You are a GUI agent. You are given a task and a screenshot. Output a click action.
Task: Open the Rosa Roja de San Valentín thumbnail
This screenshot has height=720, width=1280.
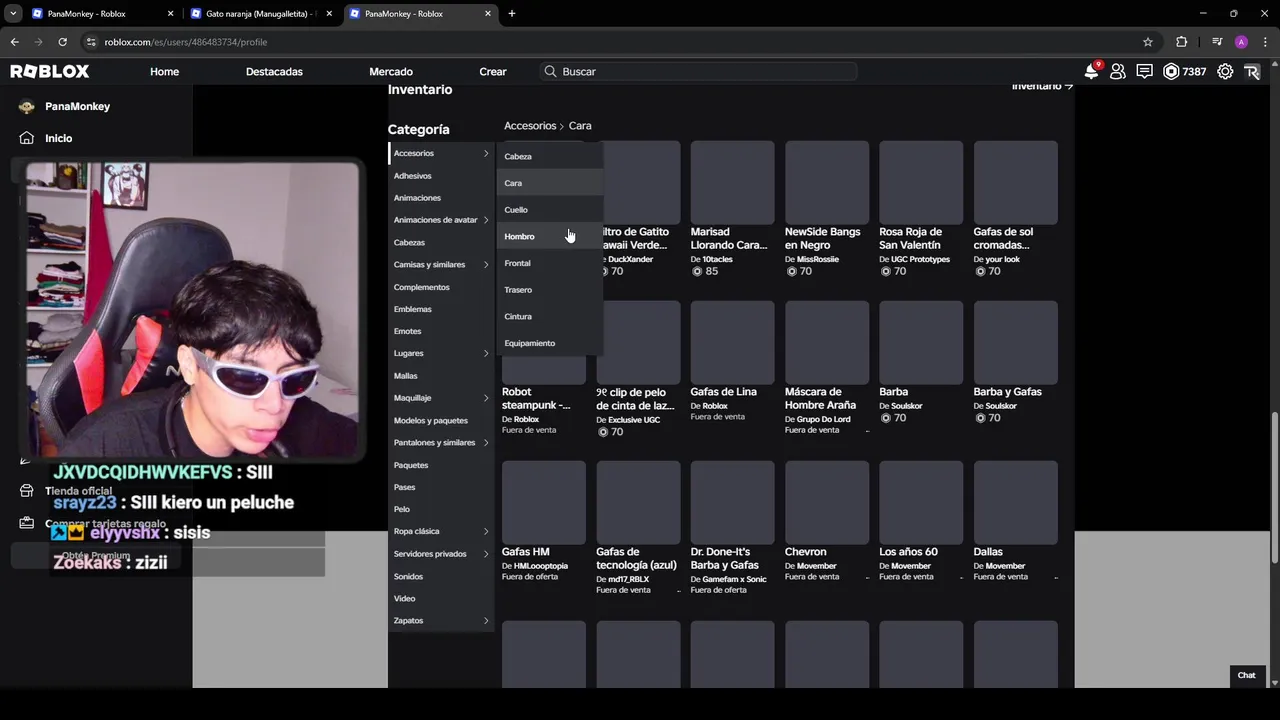coord(921,182)
